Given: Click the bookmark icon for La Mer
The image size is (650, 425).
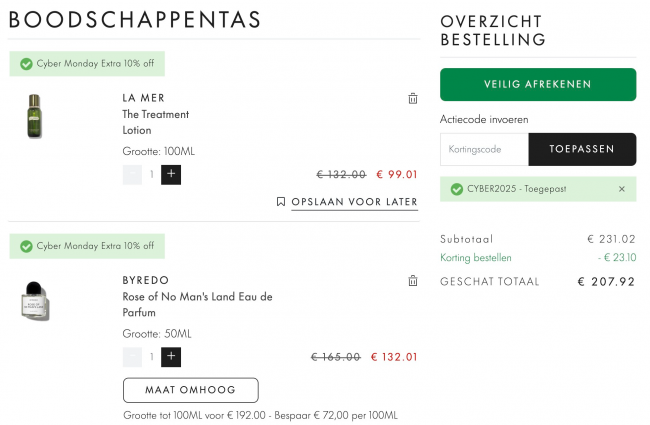Looking at the screenshot, I should [281, 202].
